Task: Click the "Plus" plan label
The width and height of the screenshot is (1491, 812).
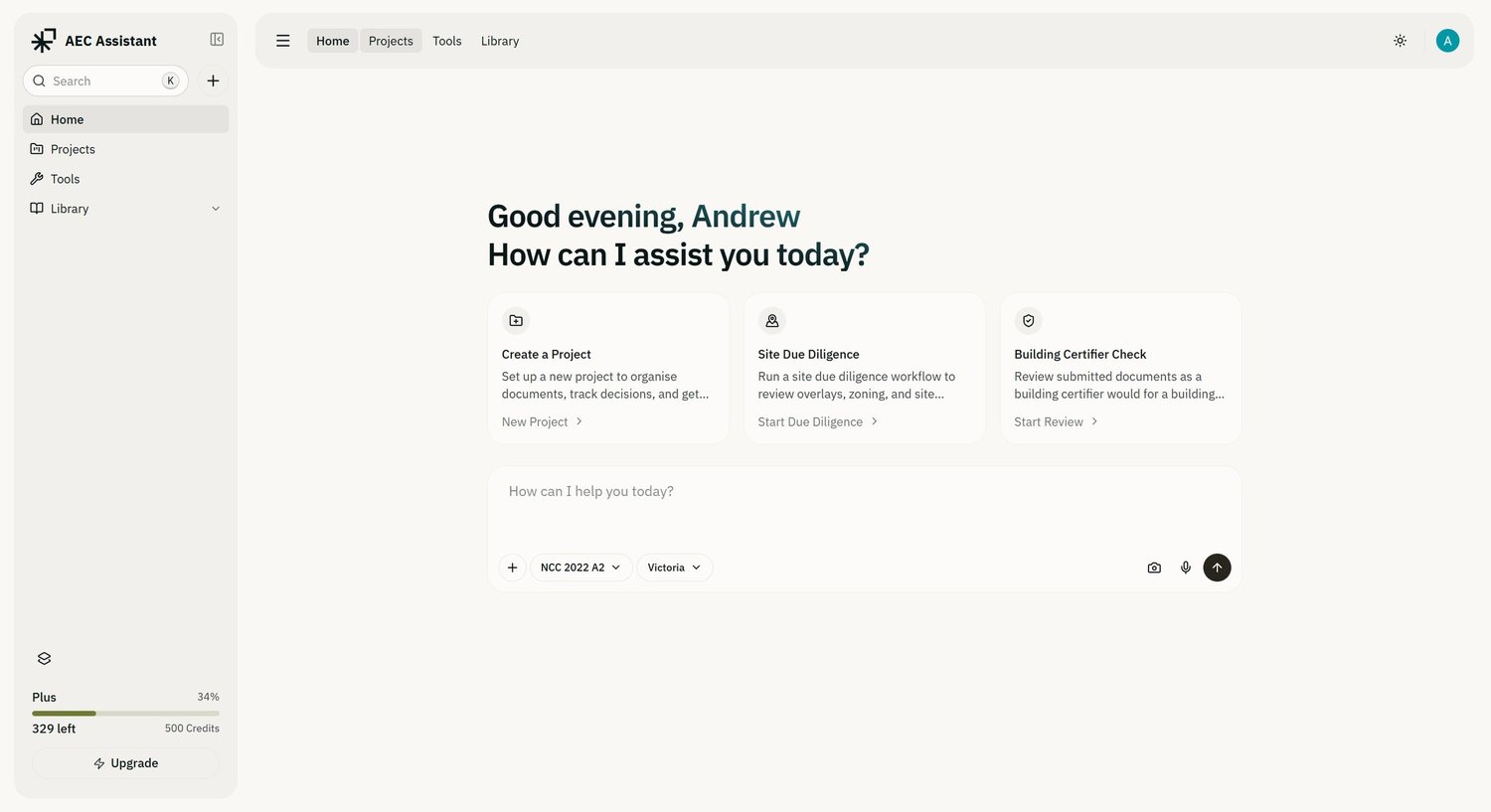Action: coord(44,697)
